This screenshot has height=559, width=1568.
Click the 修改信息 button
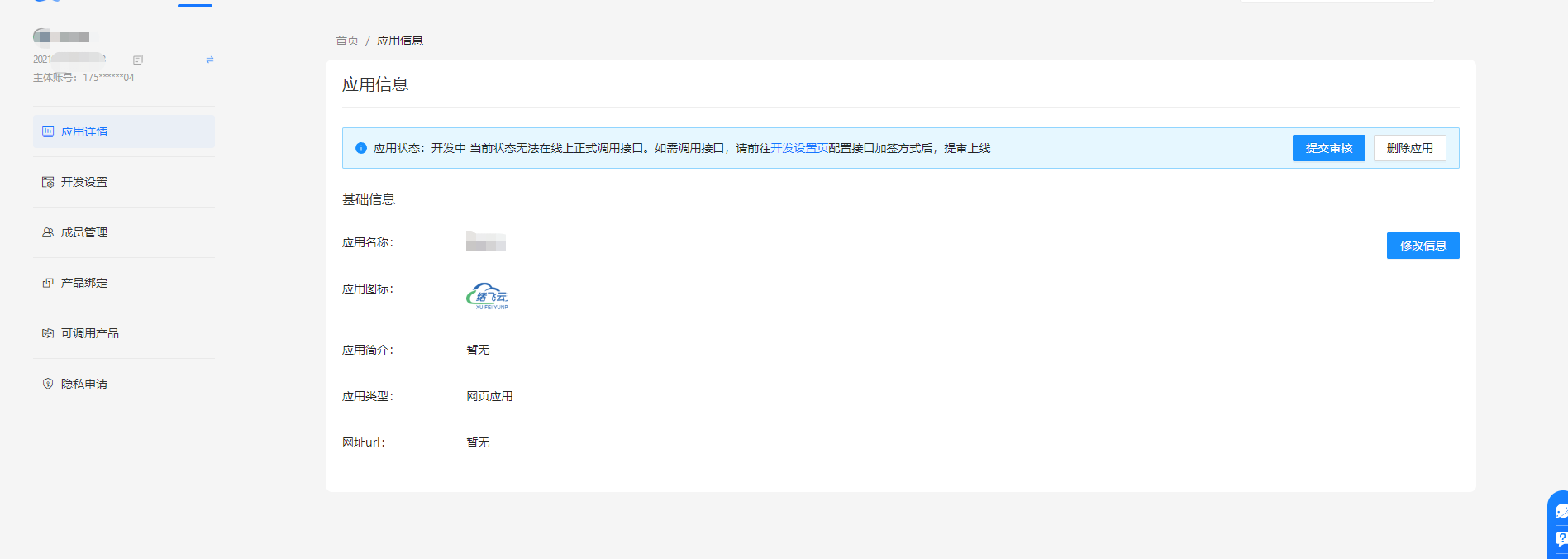point(1423,246)
